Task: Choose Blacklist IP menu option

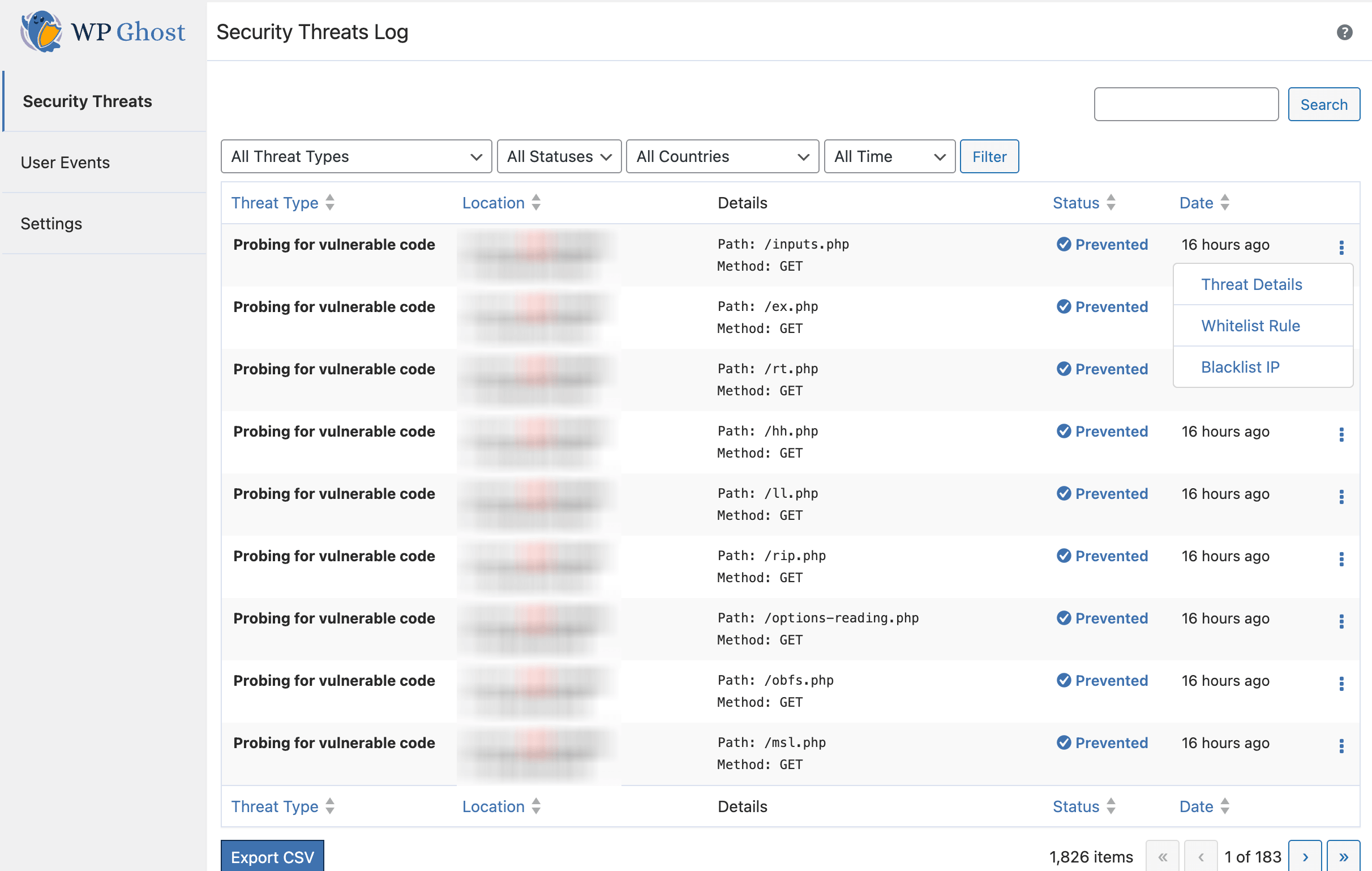Action: click(1240, 367)
